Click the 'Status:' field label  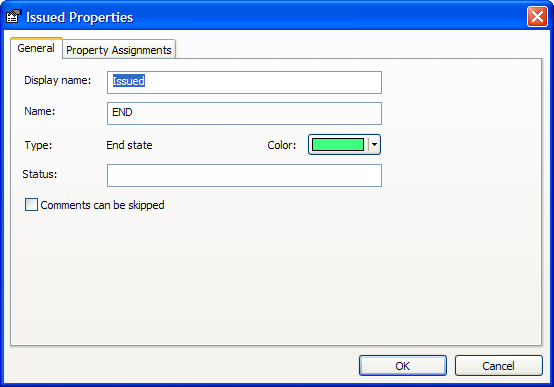point(40,174)
